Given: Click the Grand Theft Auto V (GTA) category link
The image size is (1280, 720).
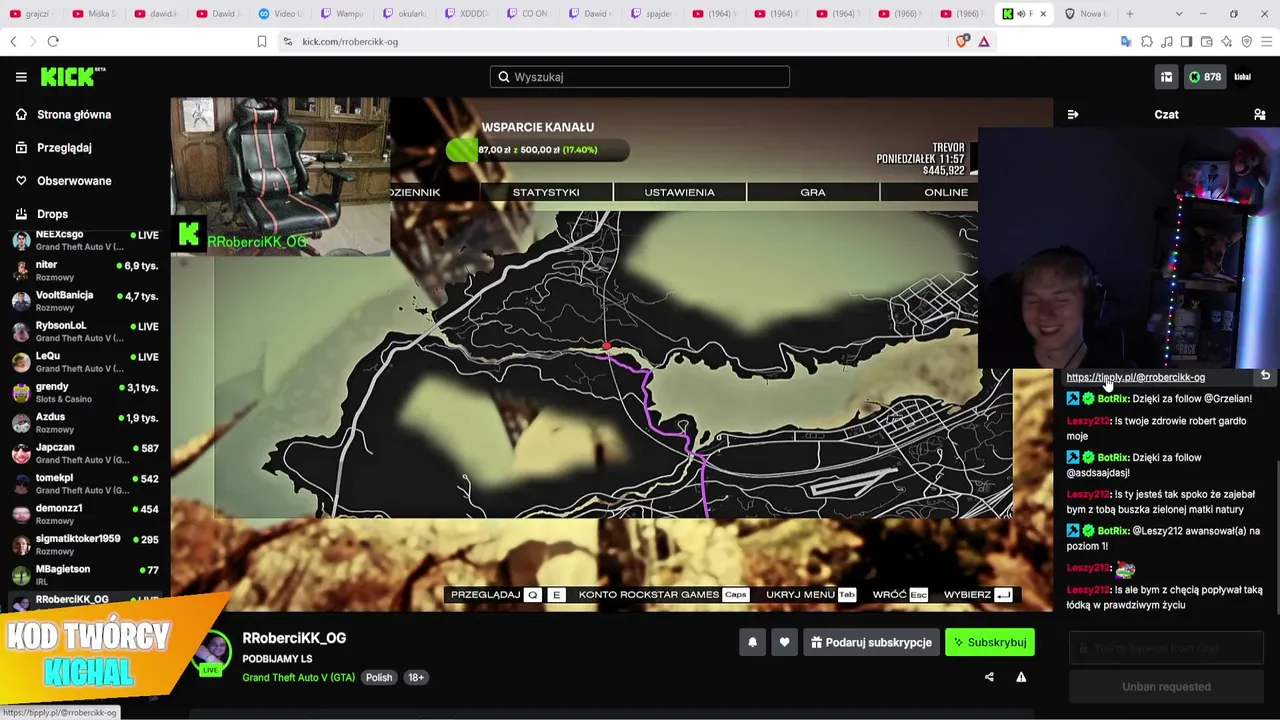Looking at the screenshot, I should tap(298, 677).
